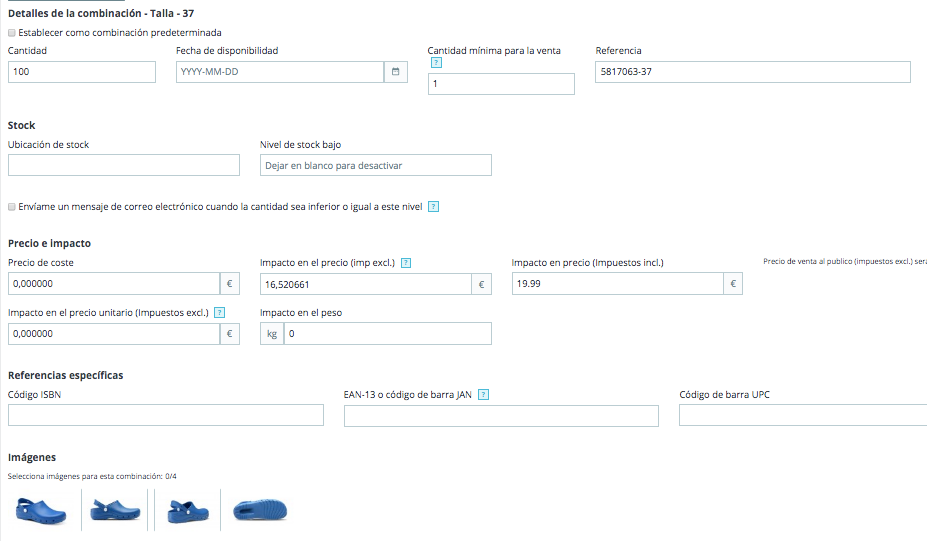The width and height of the screenshot is (927, 541).
Task: Select the clog sole image thumbnail
Action: point(260,510)
